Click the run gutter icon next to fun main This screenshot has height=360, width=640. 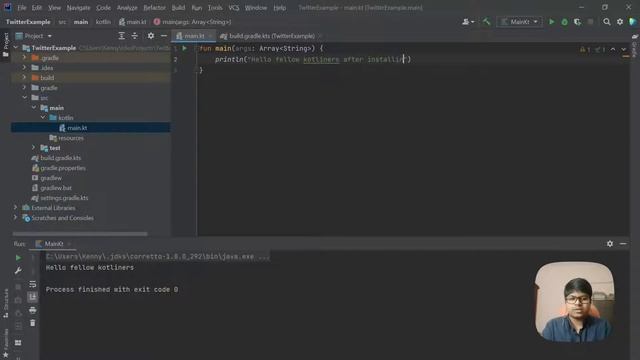[184, 48]
